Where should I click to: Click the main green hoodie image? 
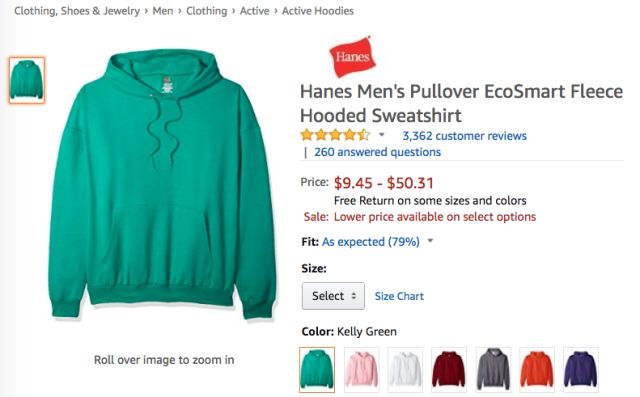pyautogui.click(x=162, y=184)
